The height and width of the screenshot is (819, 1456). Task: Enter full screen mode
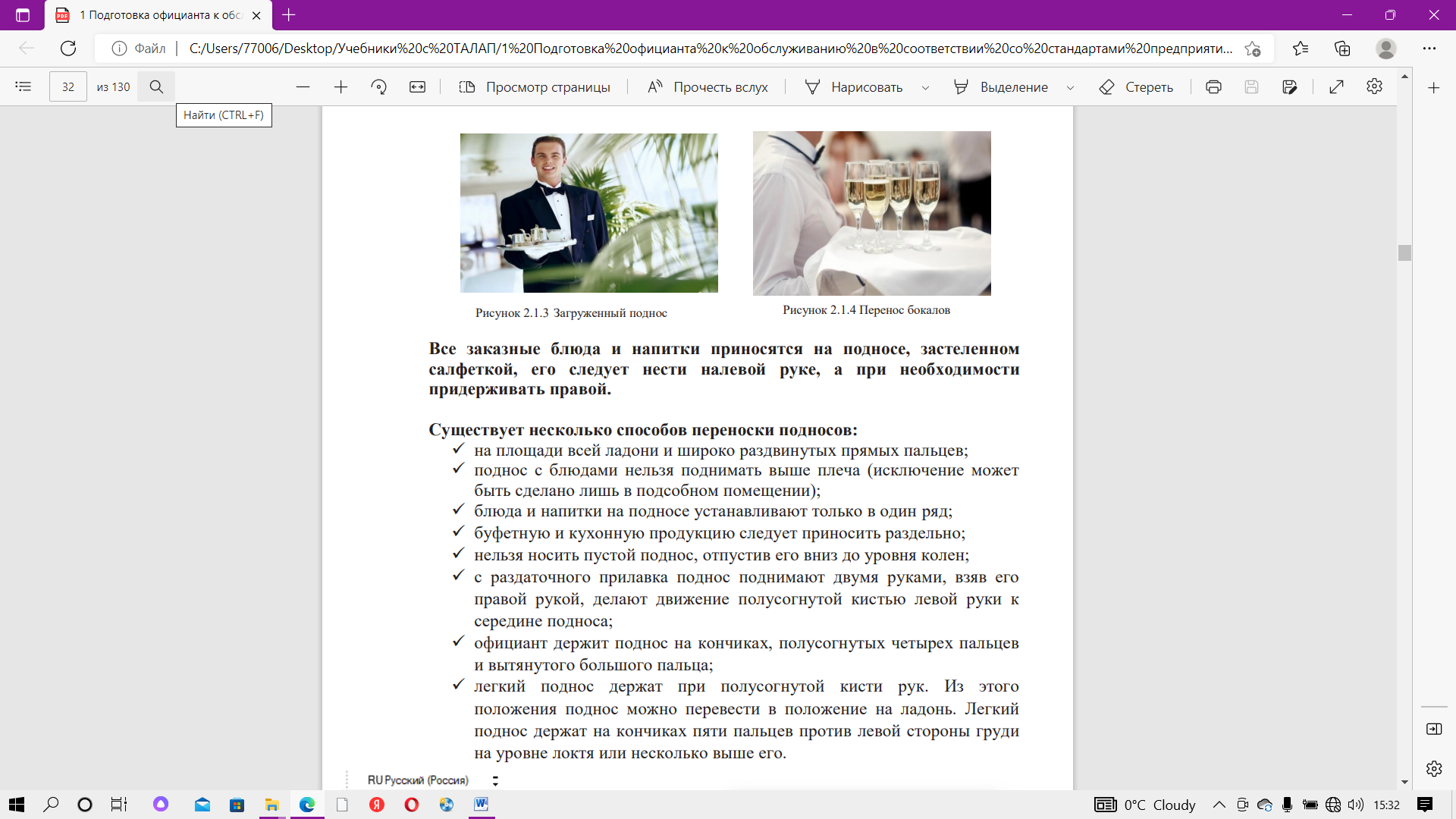coord(1336,86)
